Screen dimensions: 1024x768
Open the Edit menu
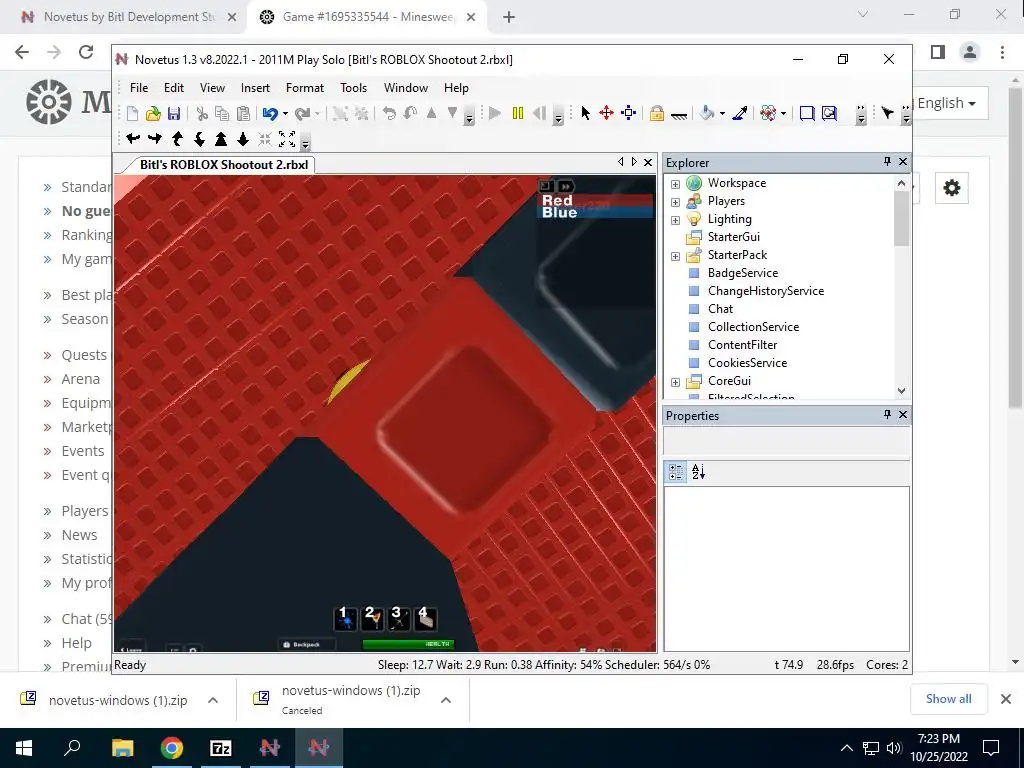click(174, 88)
